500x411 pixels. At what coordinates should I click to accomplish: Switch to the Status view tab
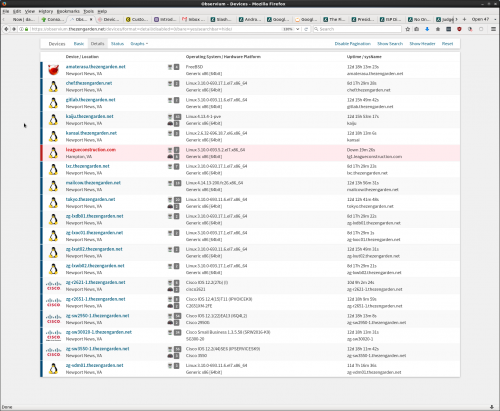click(x=117, y=44)
